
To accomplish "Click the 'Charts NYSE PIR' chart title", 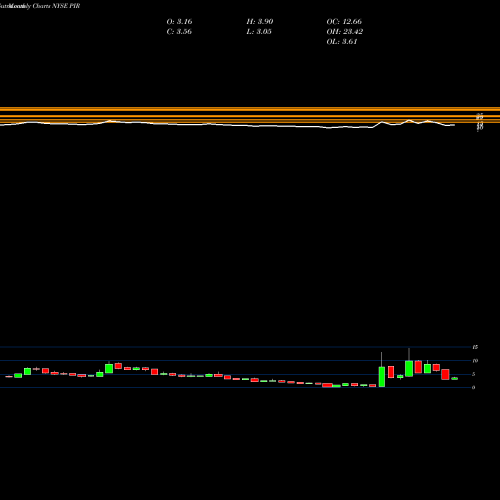I will pos(56,6).
